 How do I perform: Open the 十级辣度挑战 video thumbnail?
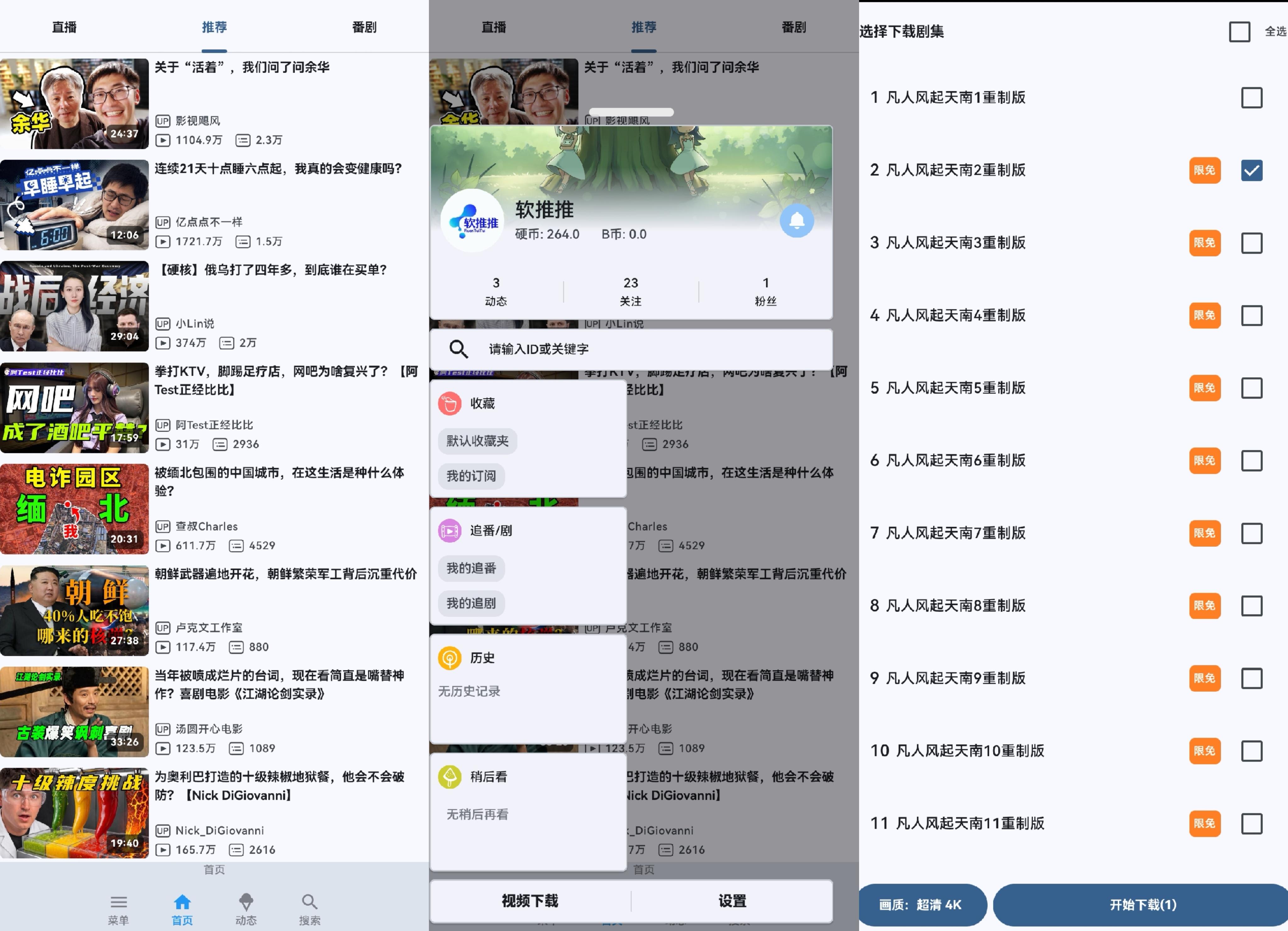pyautogui.click(x=75, y=813)
